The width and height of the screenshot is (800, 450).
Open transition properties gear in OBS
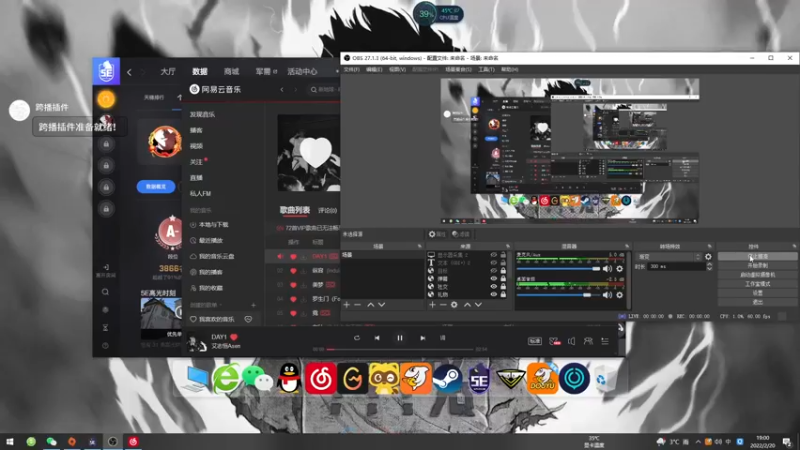point(708,257)
